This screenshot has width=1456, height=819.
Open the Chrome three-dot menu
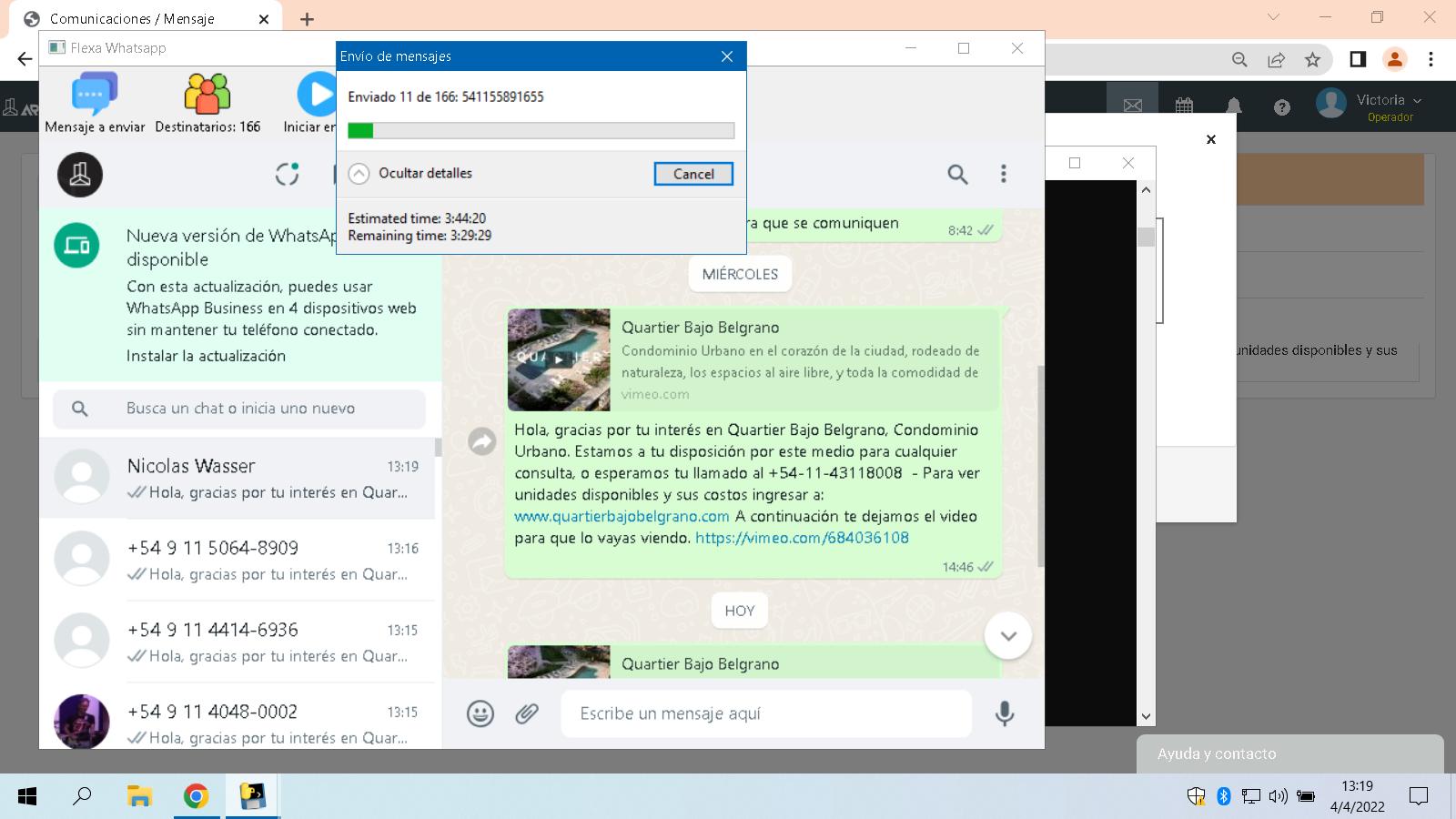tap(1431, 59)
